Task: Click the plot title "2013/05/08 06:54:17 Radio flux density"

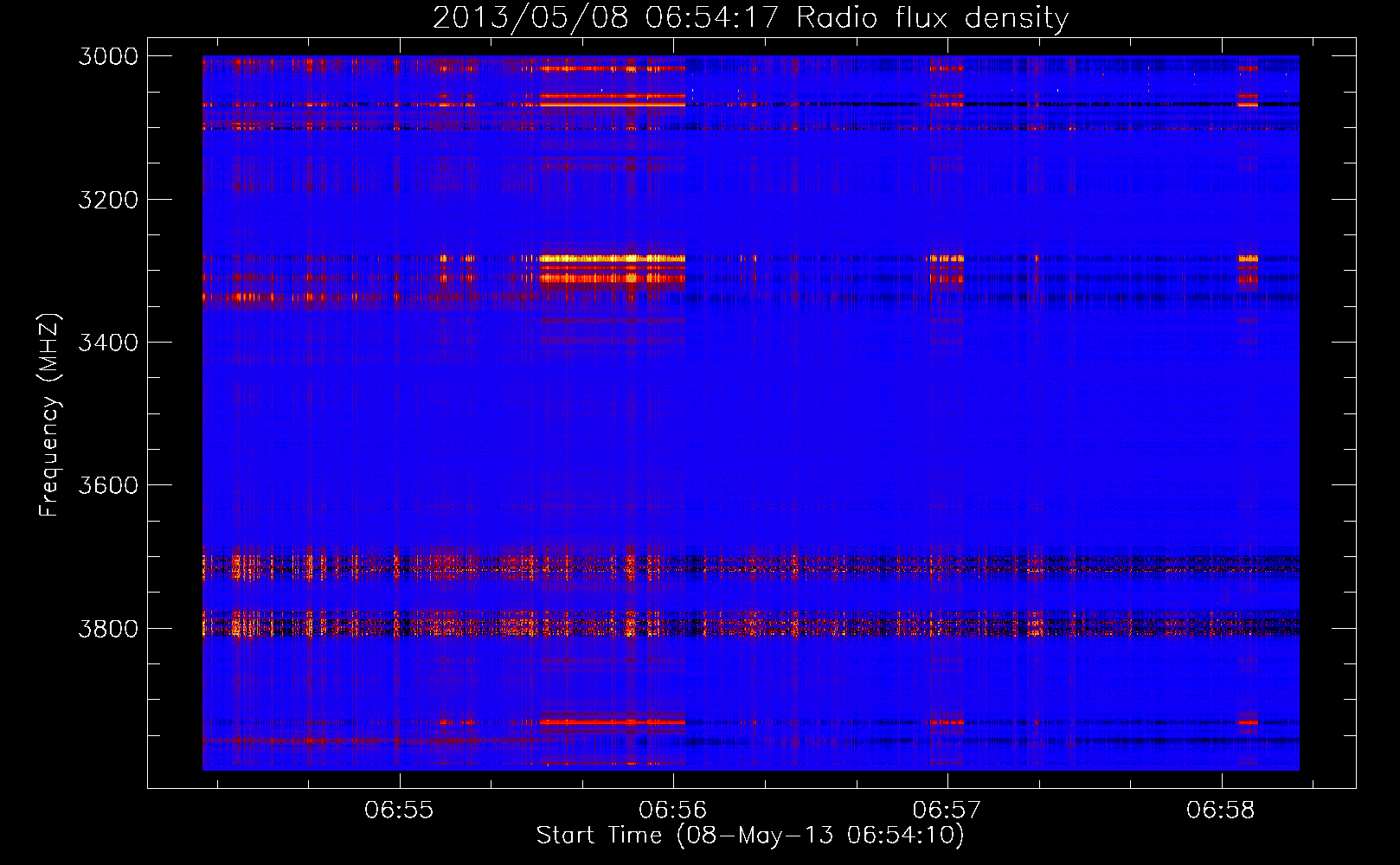Action: [x=750, y=18]
